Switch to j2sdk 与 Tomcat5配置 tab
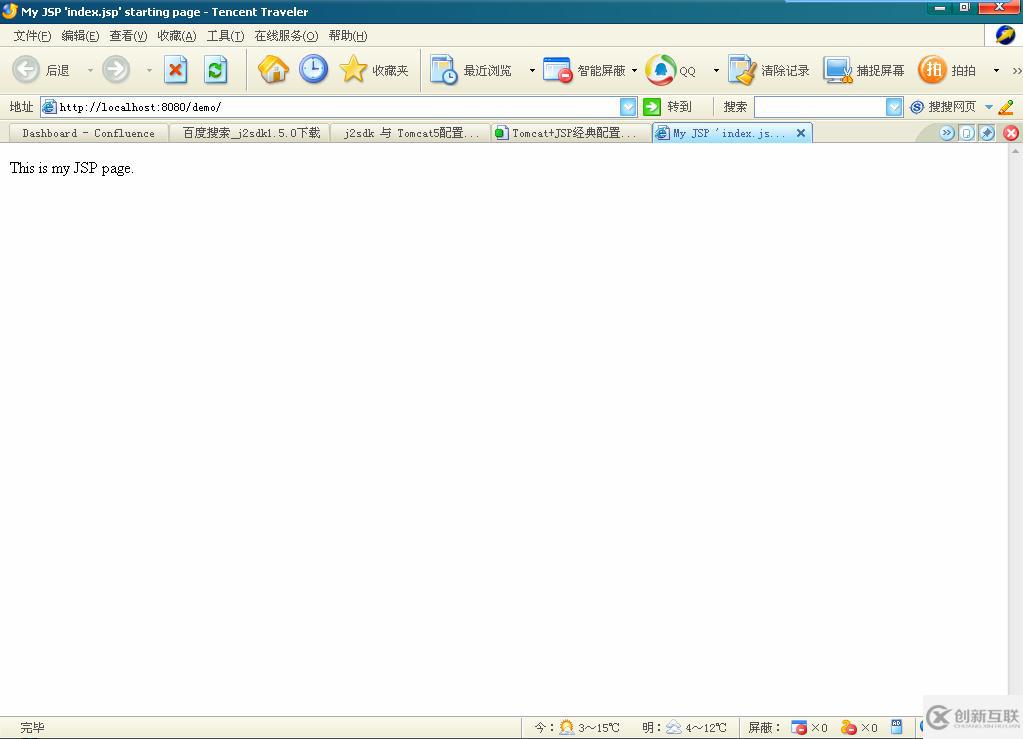 coord(411,133)
